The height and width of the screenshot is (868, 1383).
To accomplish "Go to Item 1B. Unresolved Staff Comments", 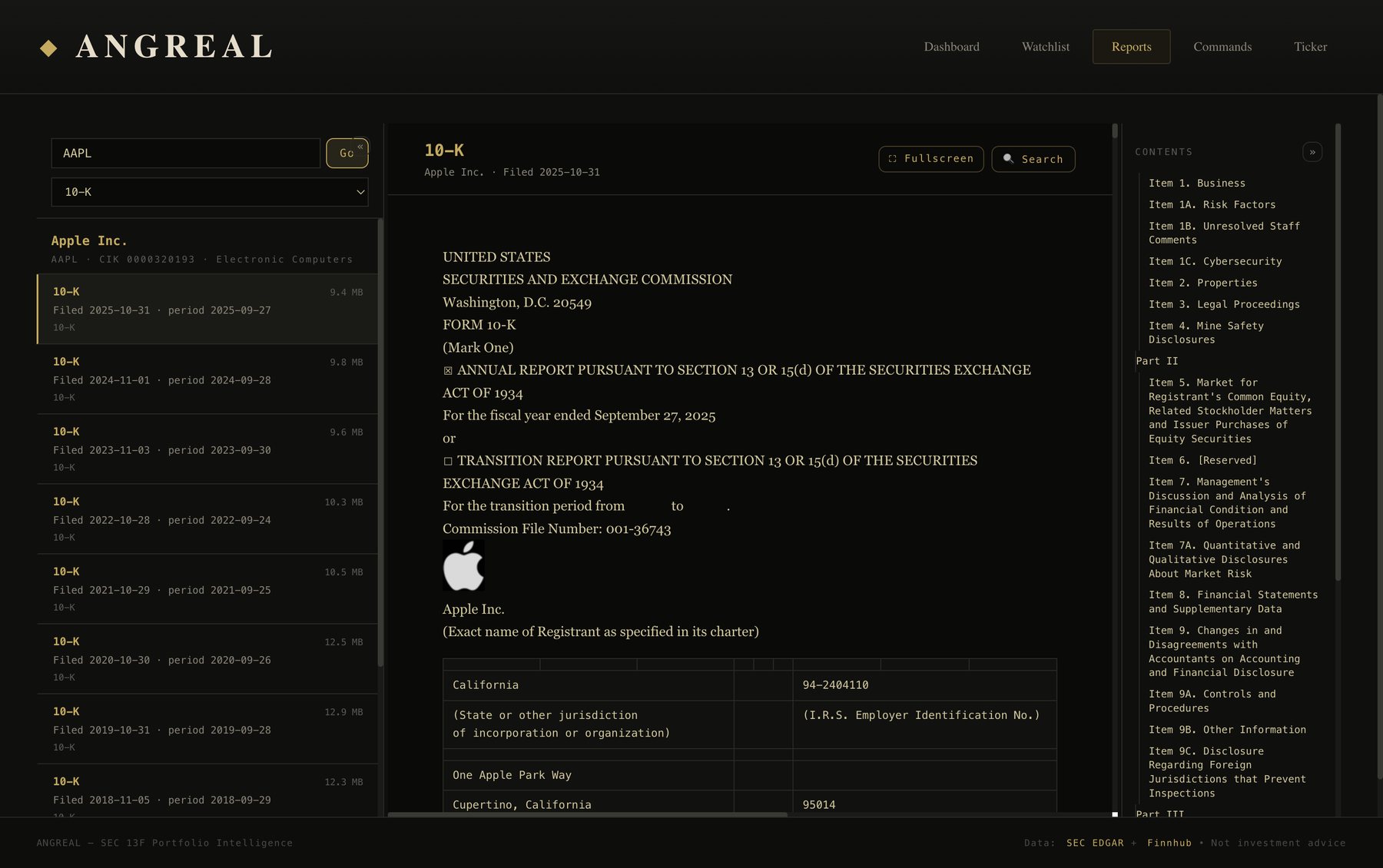I will point(1224,233).
